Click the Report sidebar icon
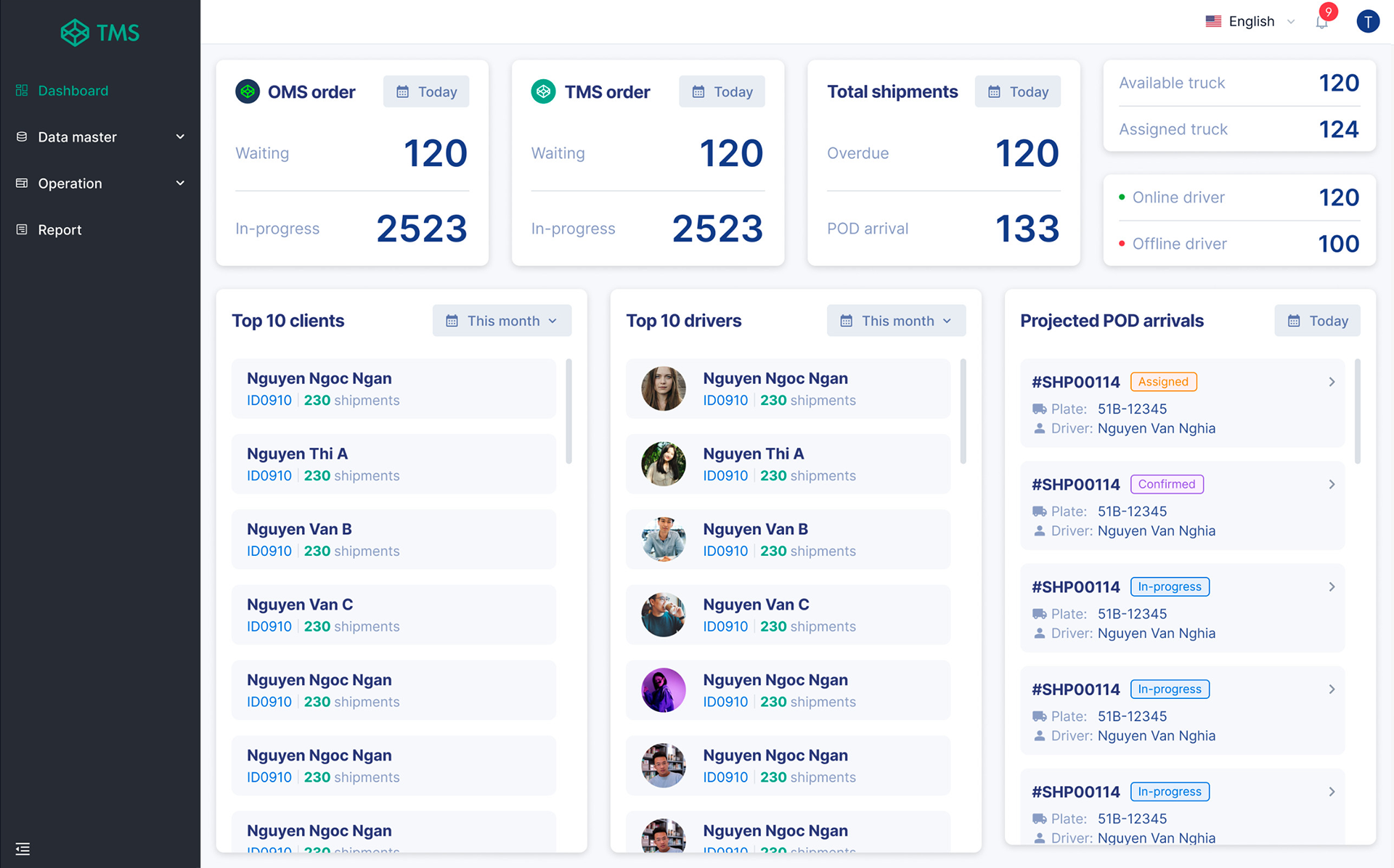The image size is (1394, 868). 22,229
